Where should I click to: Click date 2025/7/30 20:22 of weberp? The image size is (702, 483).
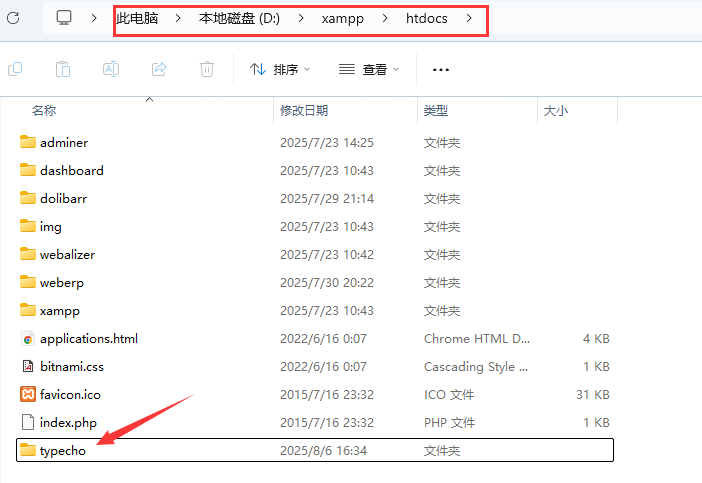coord(327,282)
